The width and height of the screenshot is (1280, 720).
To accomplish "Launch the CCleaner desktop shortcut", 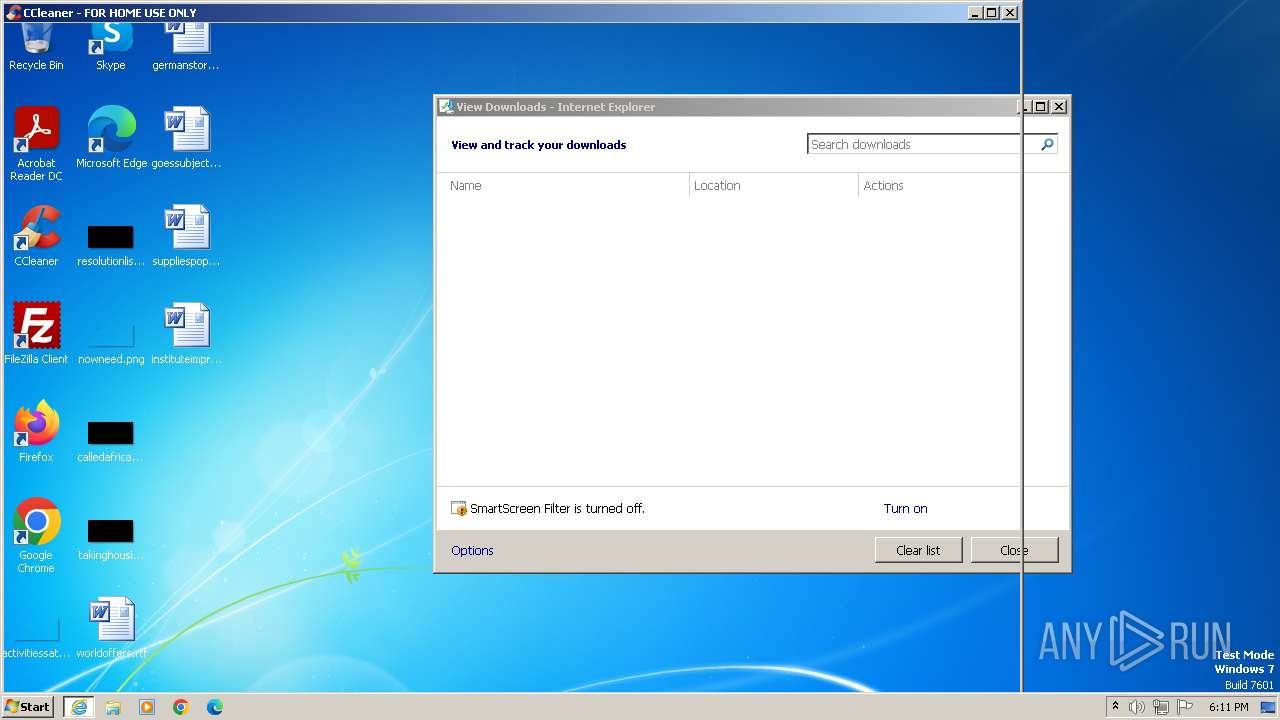I will (x=36, y=235).
